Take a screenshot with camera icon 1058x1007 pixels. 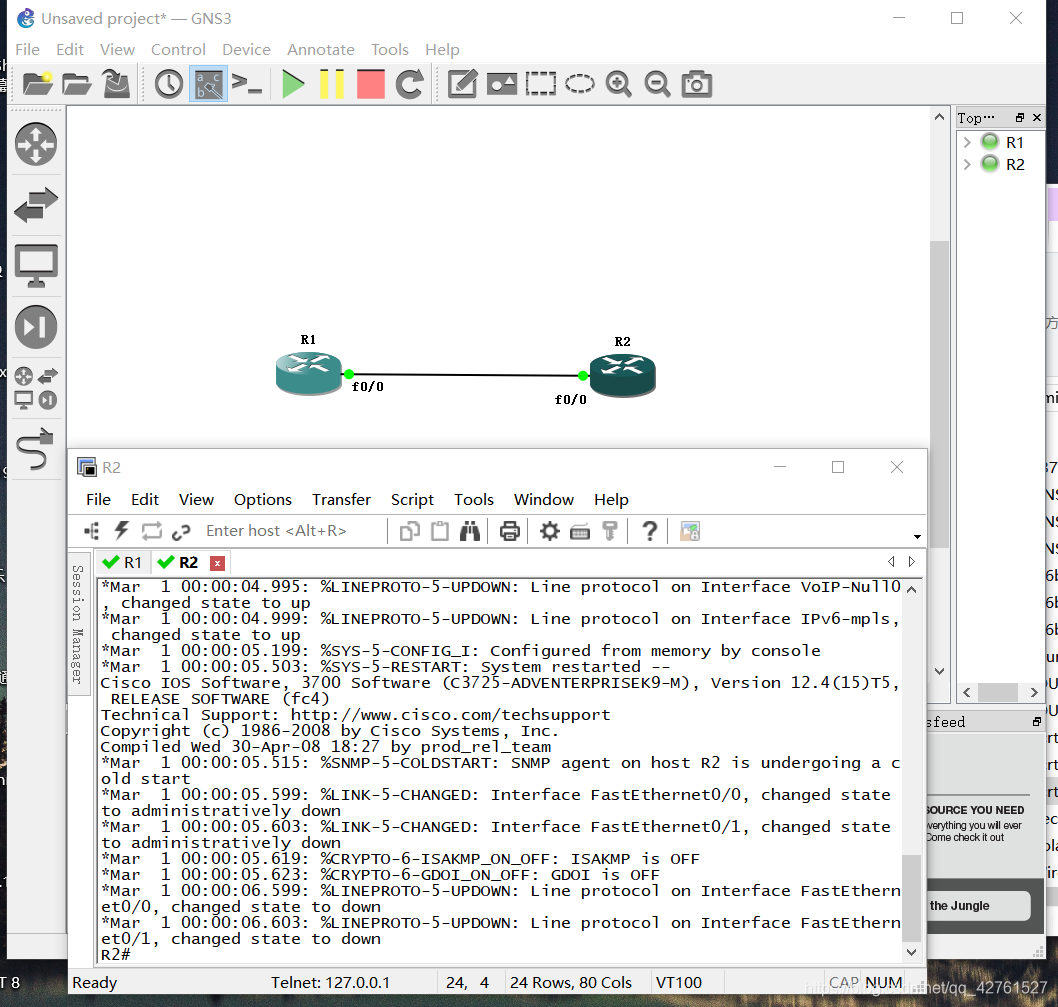tap(696, 84)
